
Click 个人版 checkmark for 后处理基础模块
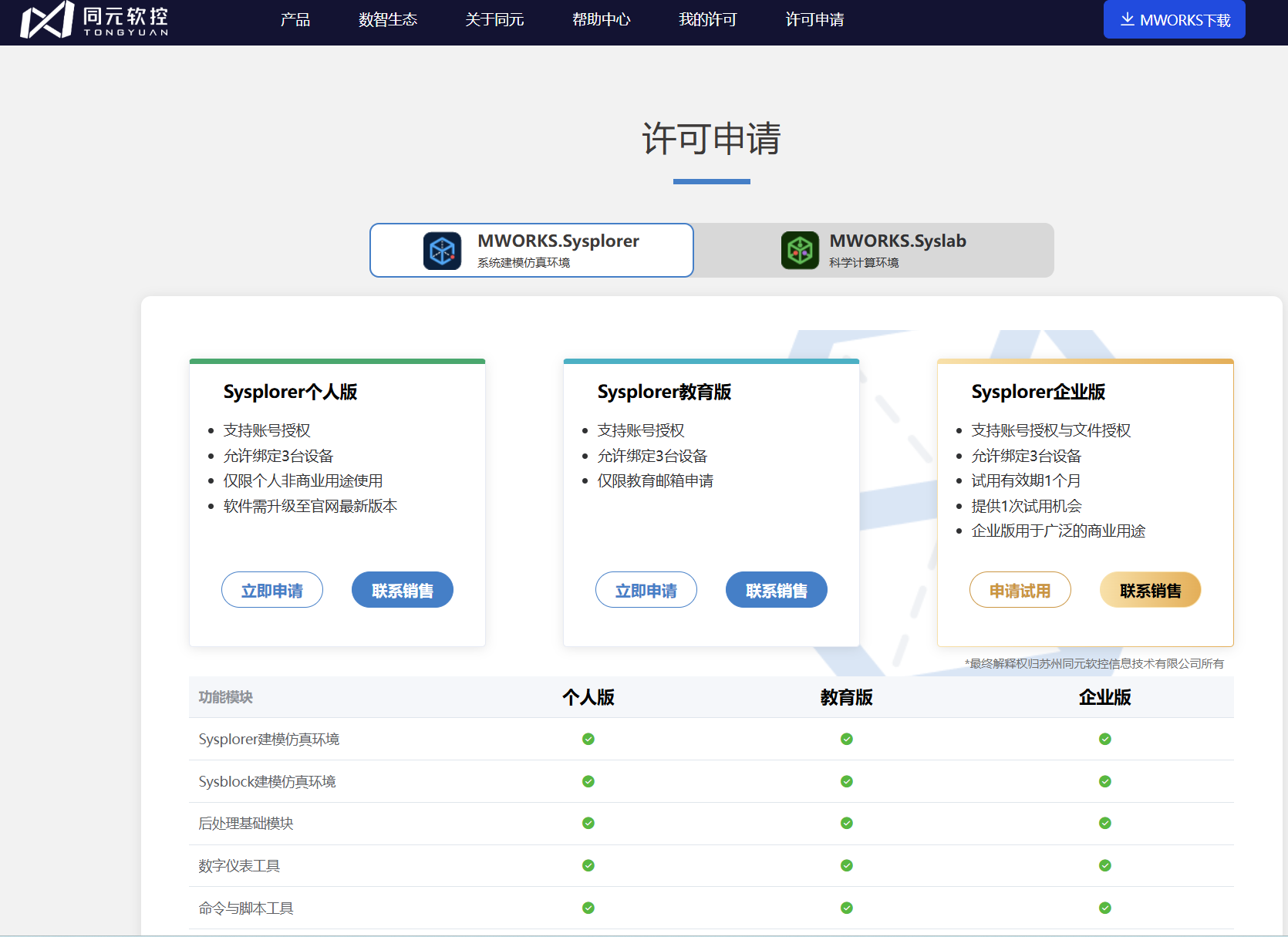coord(588,823)
